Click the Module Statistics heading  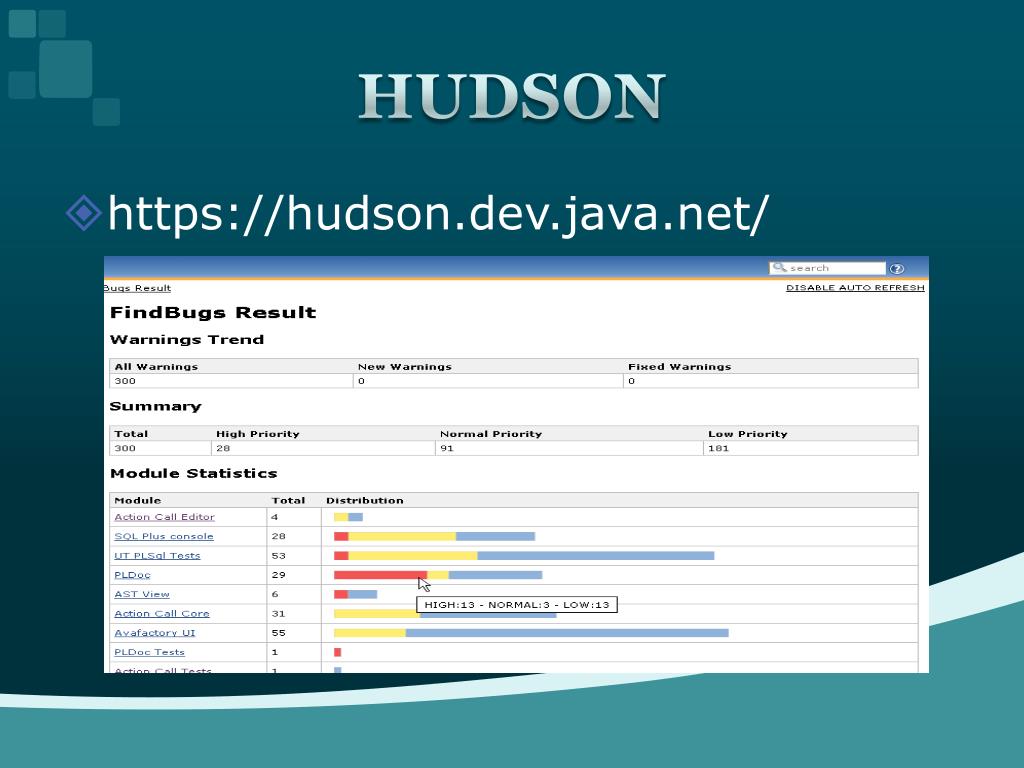194,473
